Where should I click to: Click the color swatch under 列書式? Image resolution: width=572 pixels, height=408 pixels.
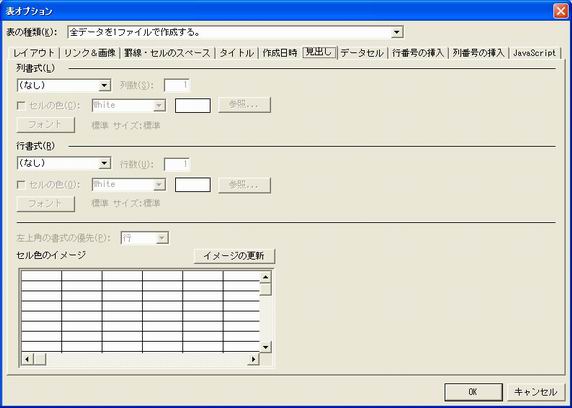[193, 105]
